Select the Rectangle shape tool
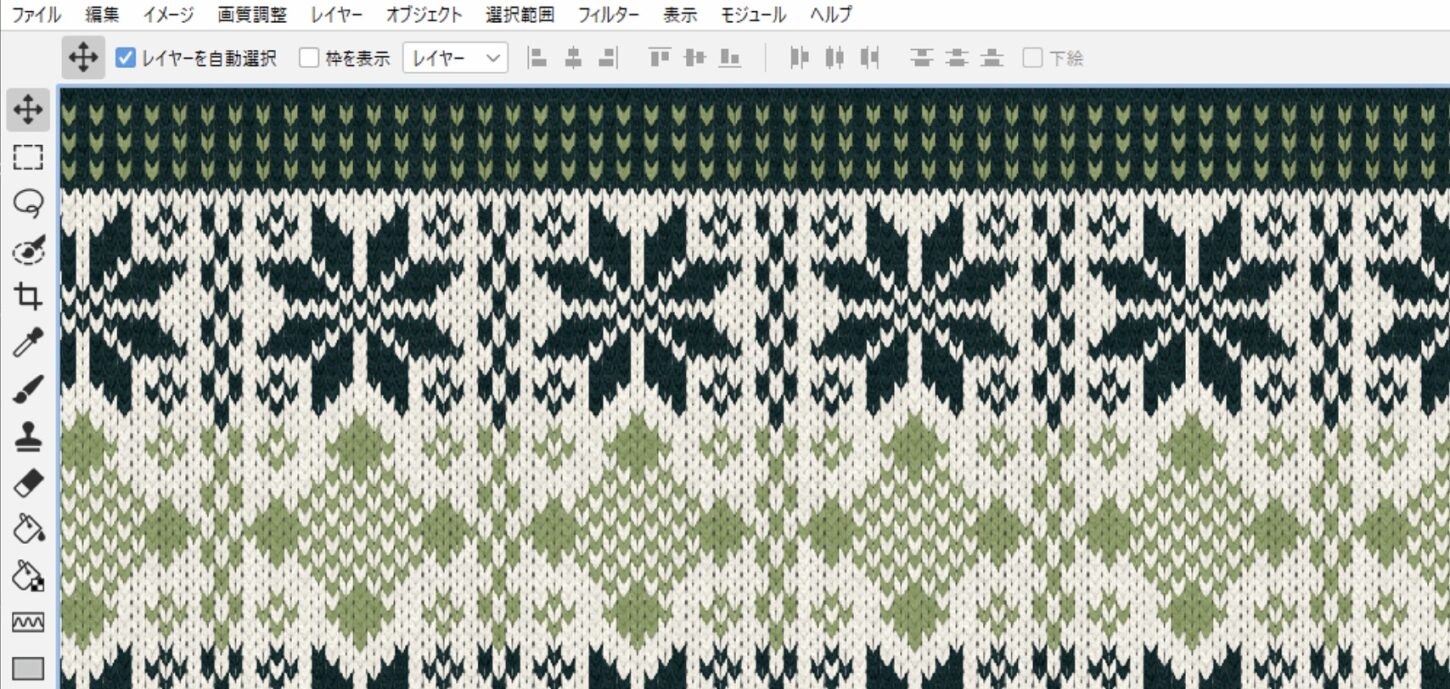 click(28, 668)
